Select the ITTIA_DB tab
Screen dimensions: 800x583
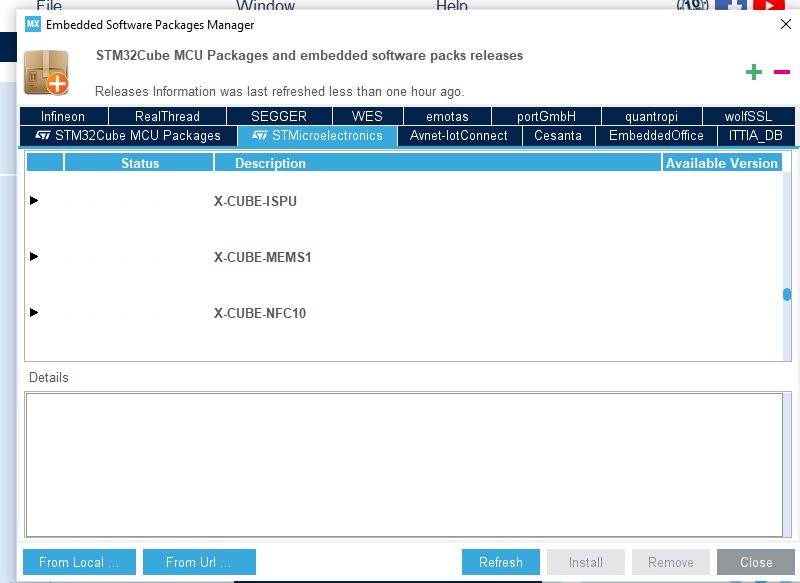756,136
